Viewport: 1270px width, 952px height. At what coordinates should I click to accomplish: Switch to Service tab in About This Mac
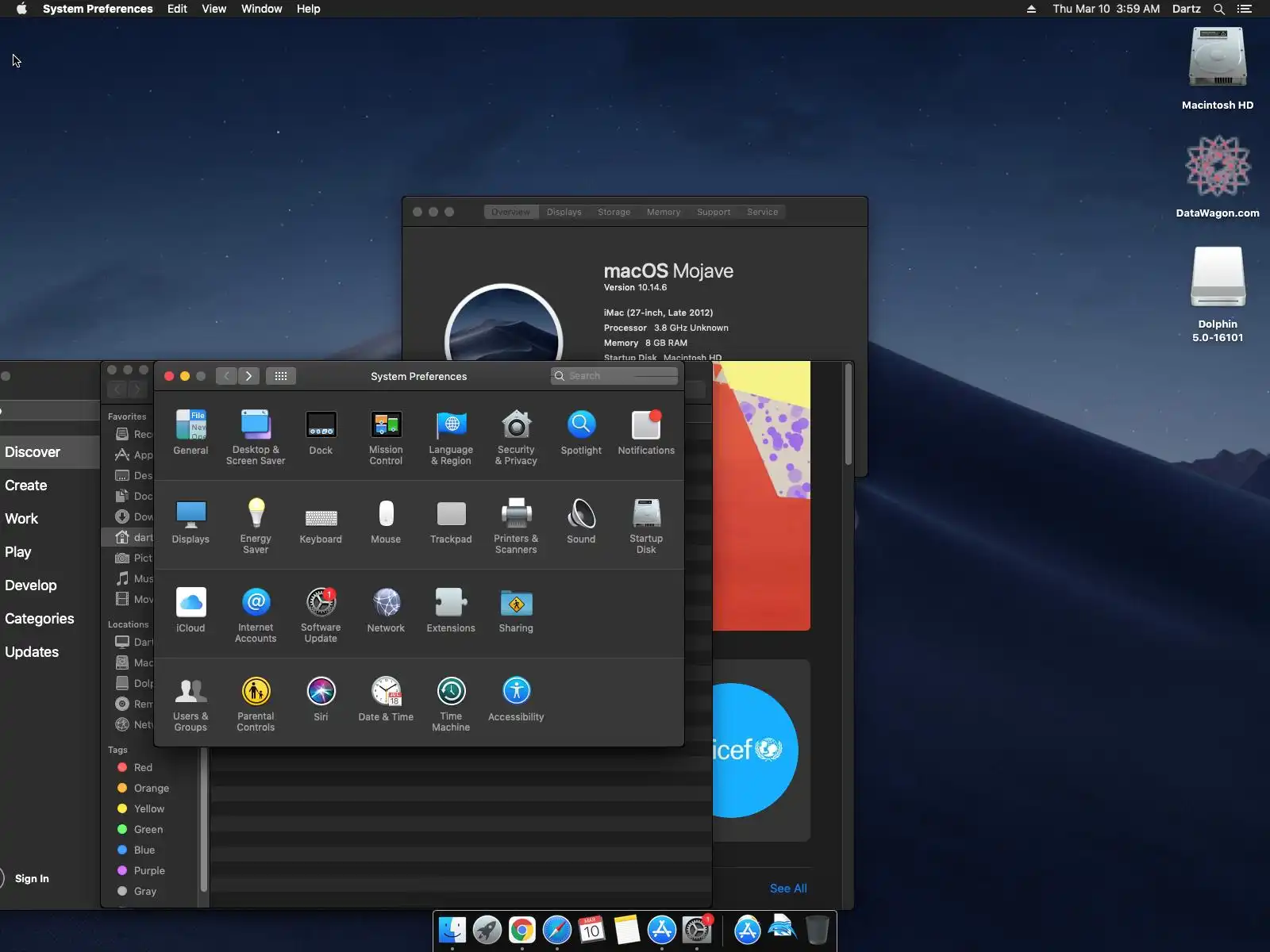click(x=763, y=212)
